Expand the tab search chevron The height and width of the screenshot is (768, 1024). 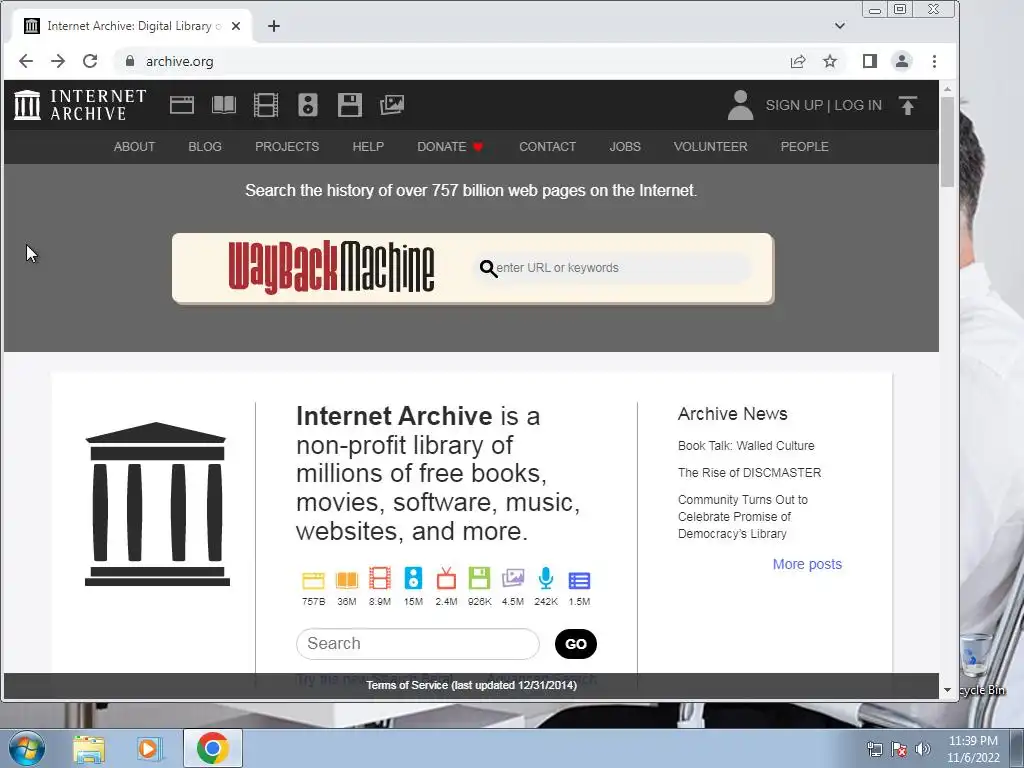(840, 26)
